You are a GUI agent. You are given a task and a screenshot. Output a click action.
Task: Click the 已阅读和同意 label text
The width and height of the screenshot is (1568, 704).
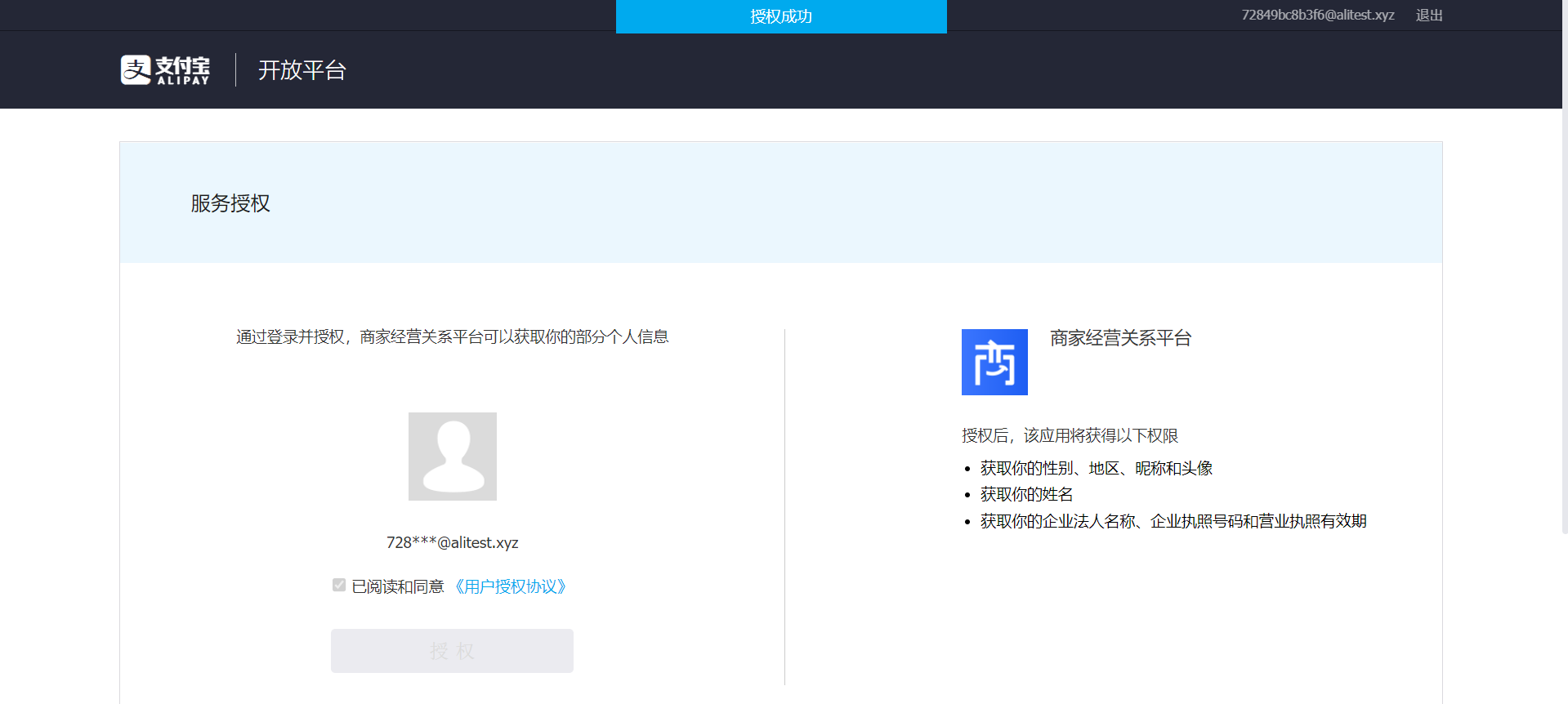pyautogui.click(x=398, y=586)
